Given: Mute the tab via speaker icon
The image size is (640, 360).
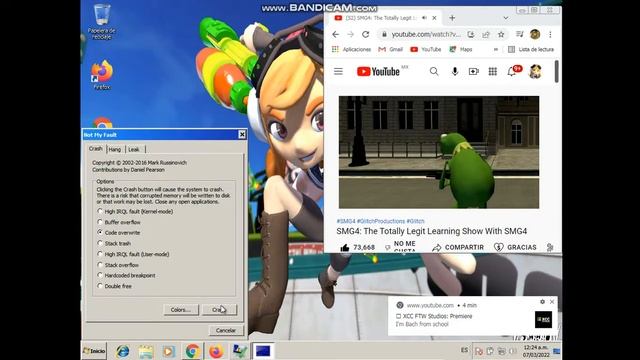Looking at the screenshot, I should coord(424,18).
